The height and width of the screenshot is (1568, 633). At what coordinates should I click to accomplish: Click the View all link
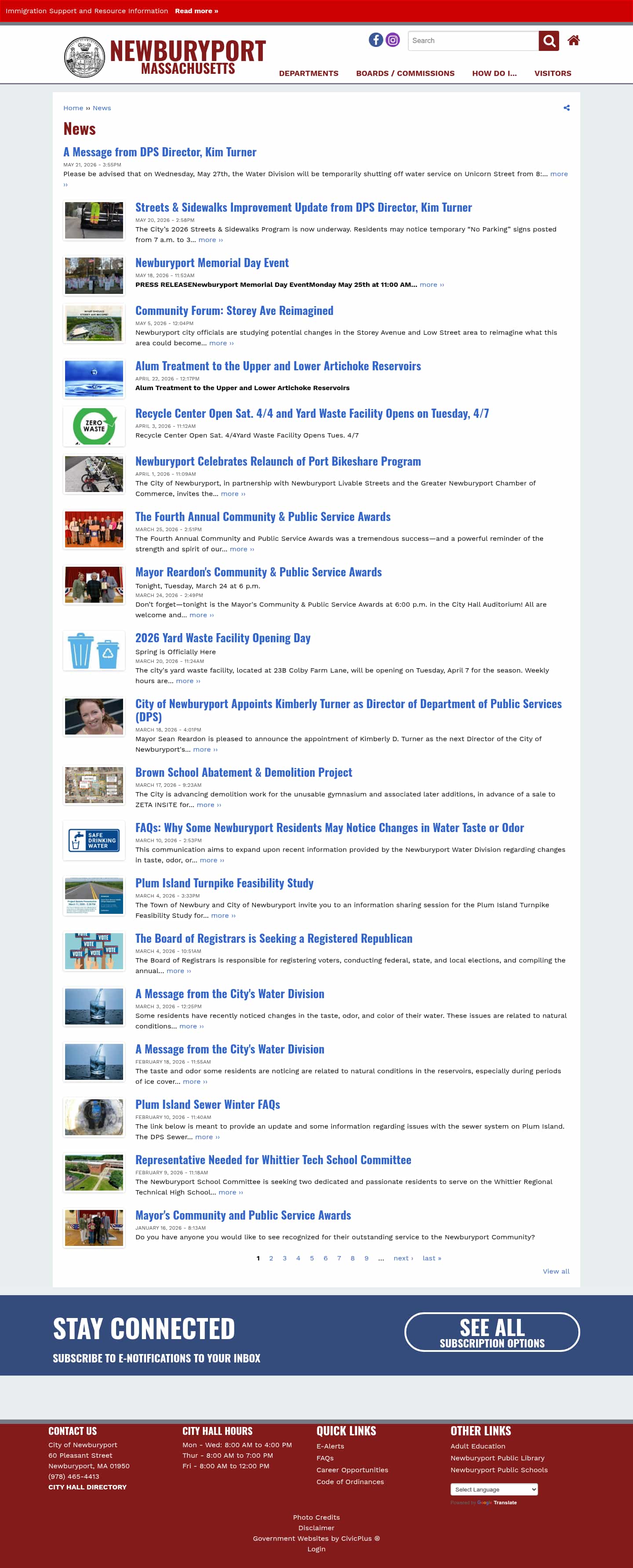556,1271
